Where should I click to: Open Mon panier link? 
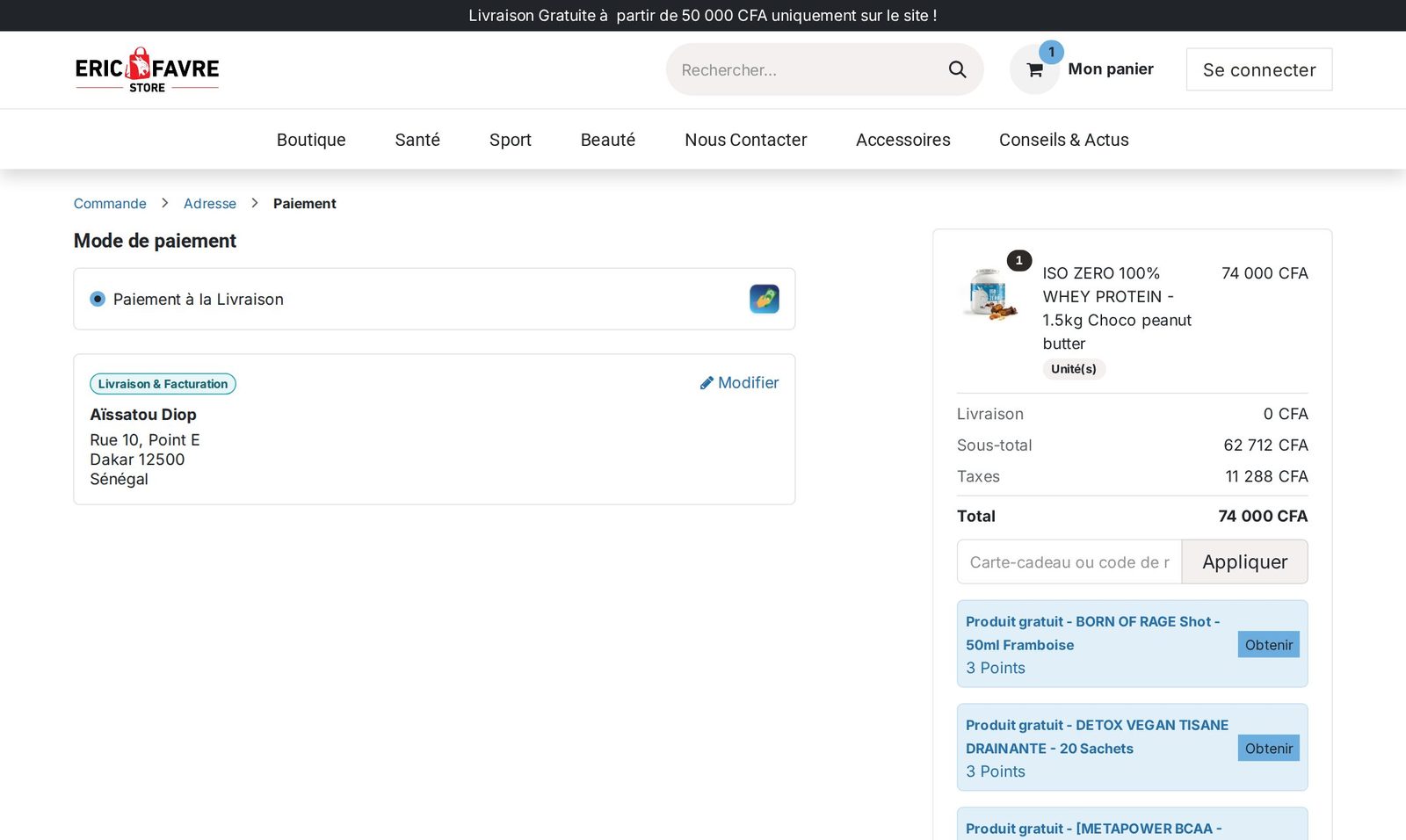click(1111, 69)
